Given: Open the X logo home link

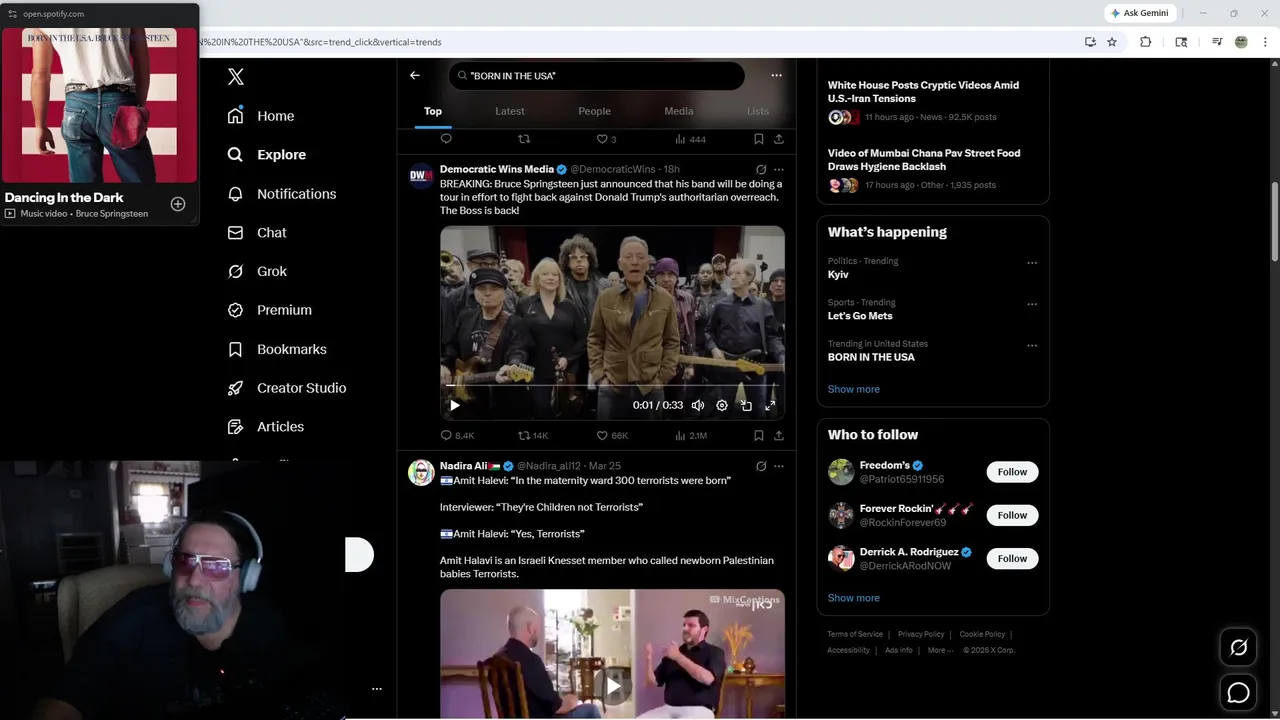Looking at the screenshot, I should (x=236, y=77).
